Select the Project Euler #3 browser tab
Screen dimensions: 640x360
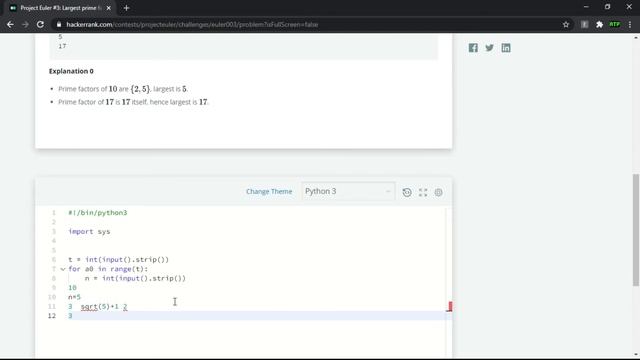click(61, 8)
